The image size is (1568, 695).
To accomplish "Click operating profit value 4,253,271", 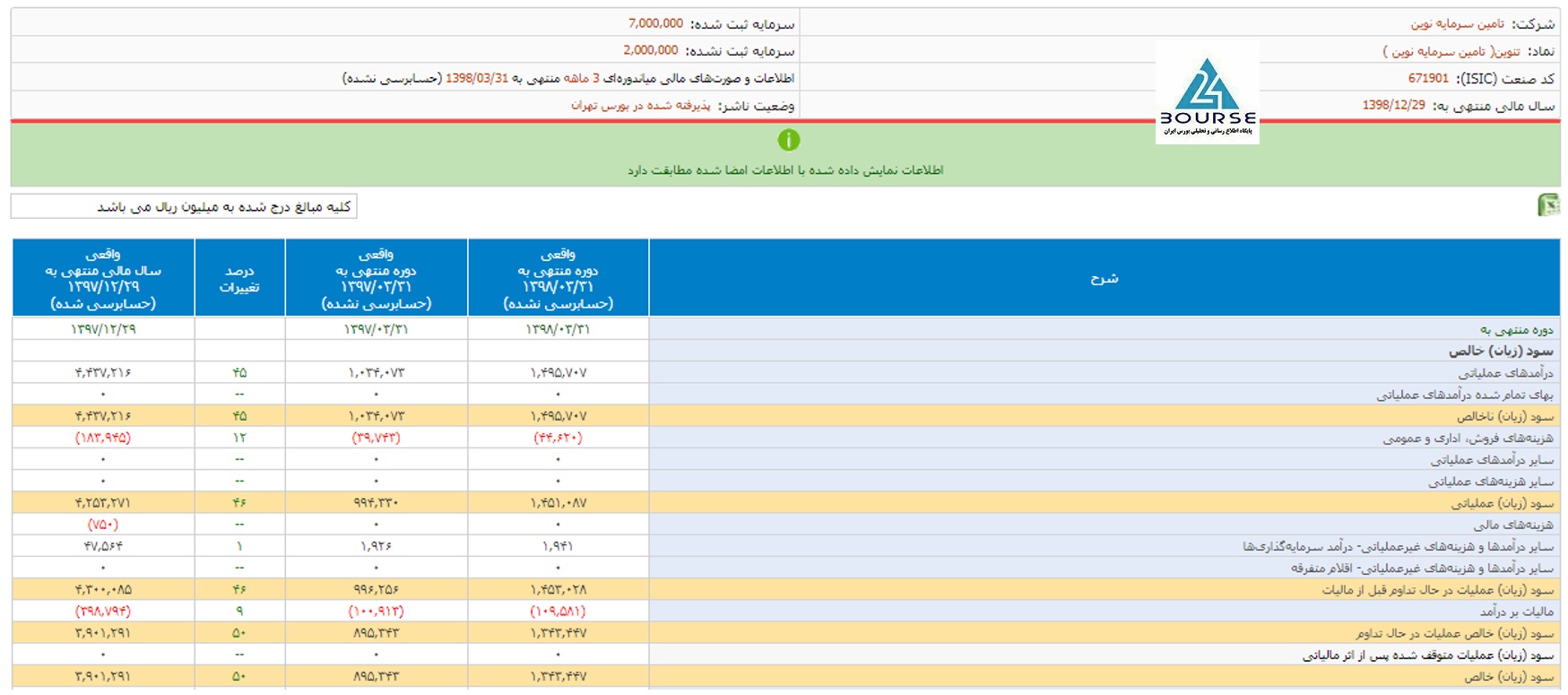I will [x=103, y=503].
